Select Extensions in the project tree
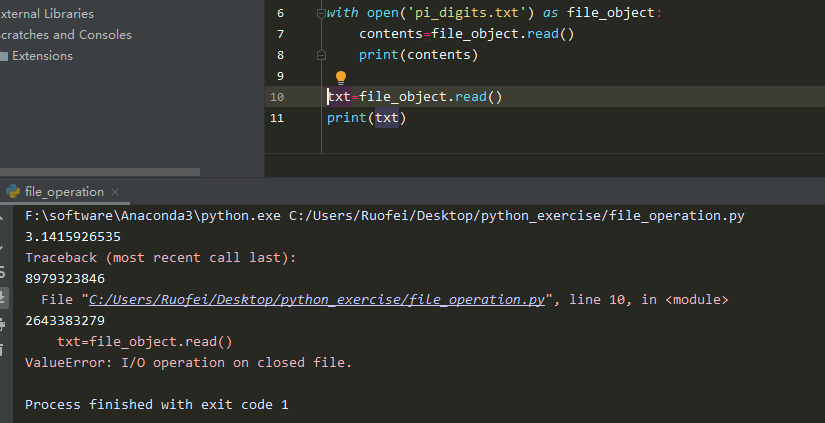This screenshot has height=423, width=825. coord(42,56)
